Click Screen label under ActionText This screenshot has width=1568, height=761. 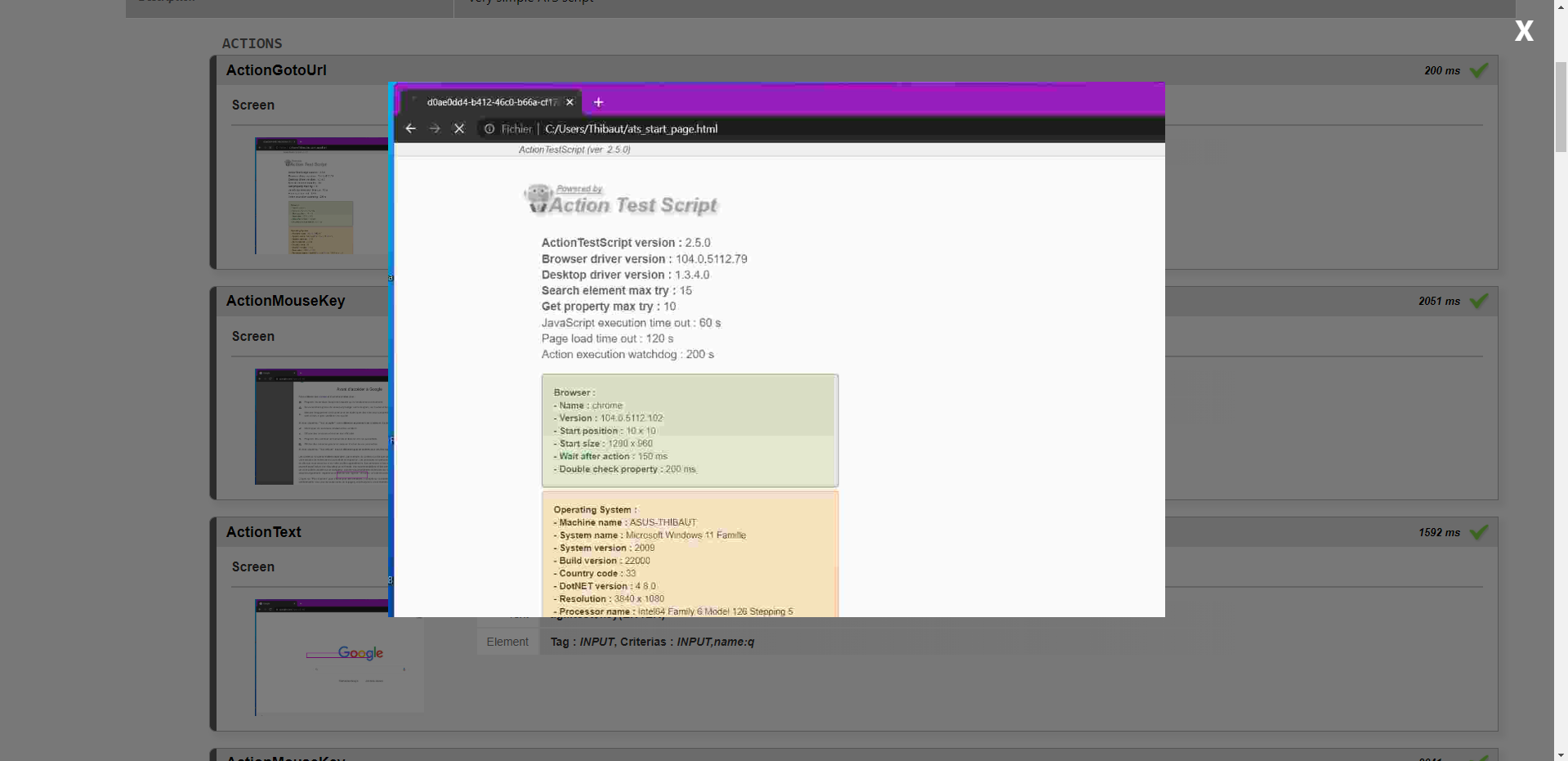tap(253, 566)
